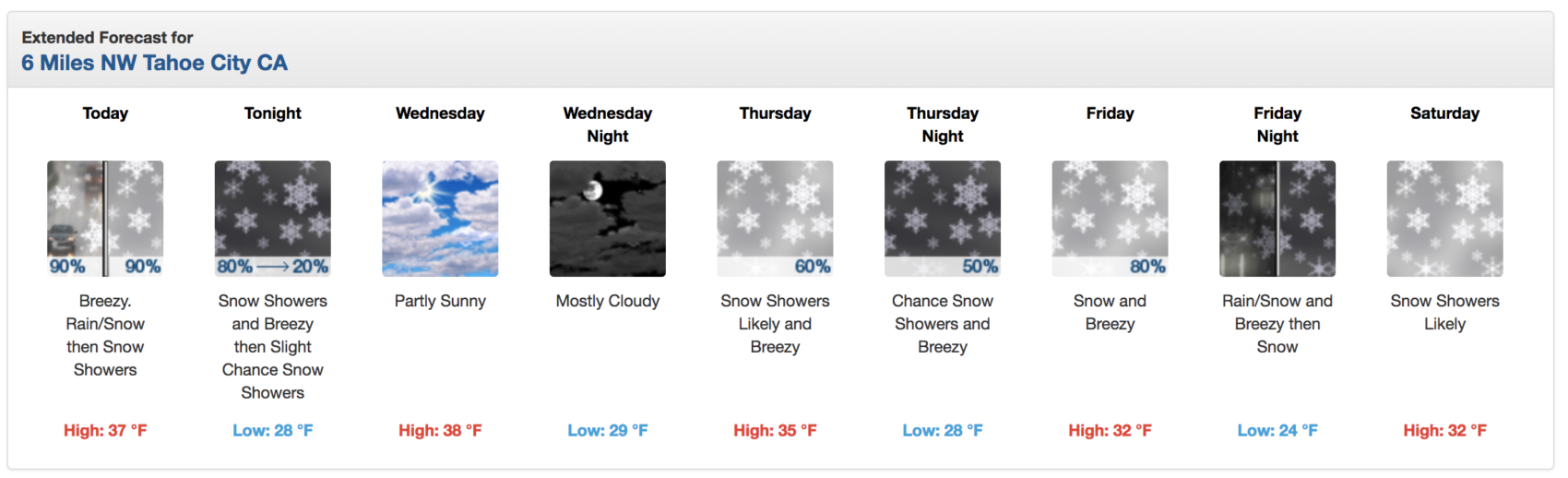Select the Partly Sunny description text
This screenshot has width=1568, height=478.
point(440,301)
